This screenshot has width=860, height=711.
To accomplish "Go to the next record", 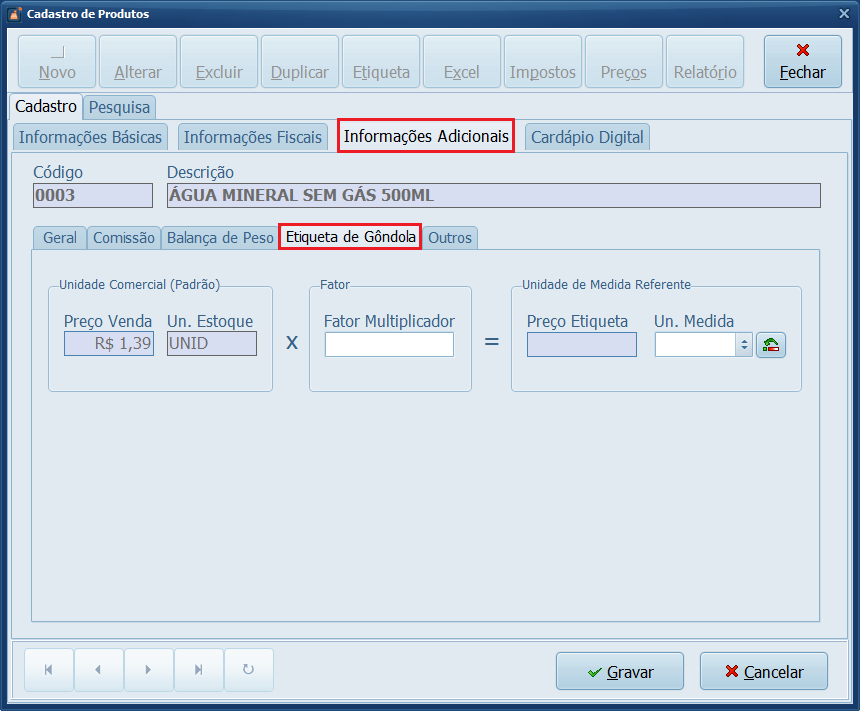I will pos(148,671).
